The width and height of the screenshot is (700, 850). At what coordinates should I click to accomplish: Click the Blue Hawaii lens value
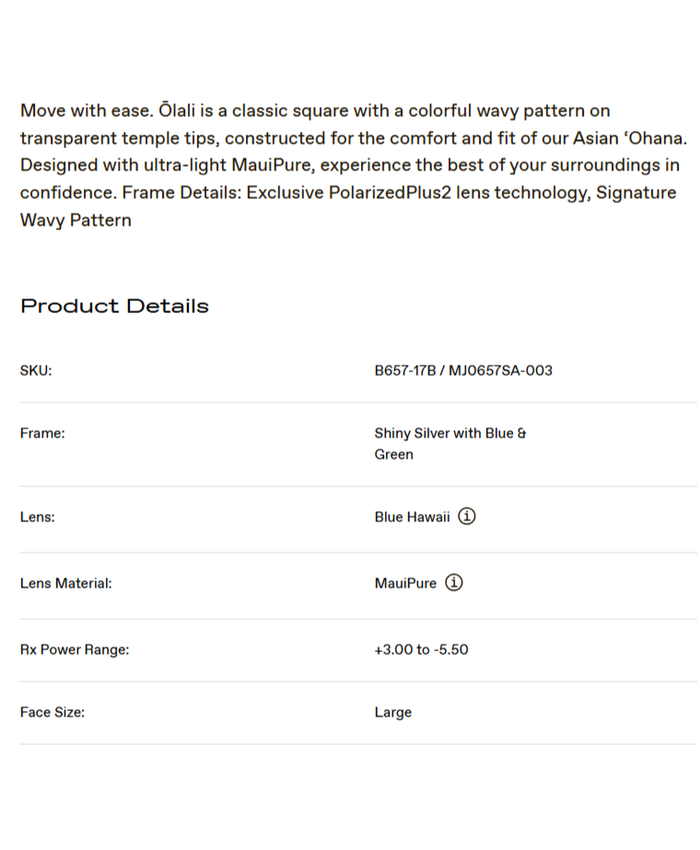[412, 517]
